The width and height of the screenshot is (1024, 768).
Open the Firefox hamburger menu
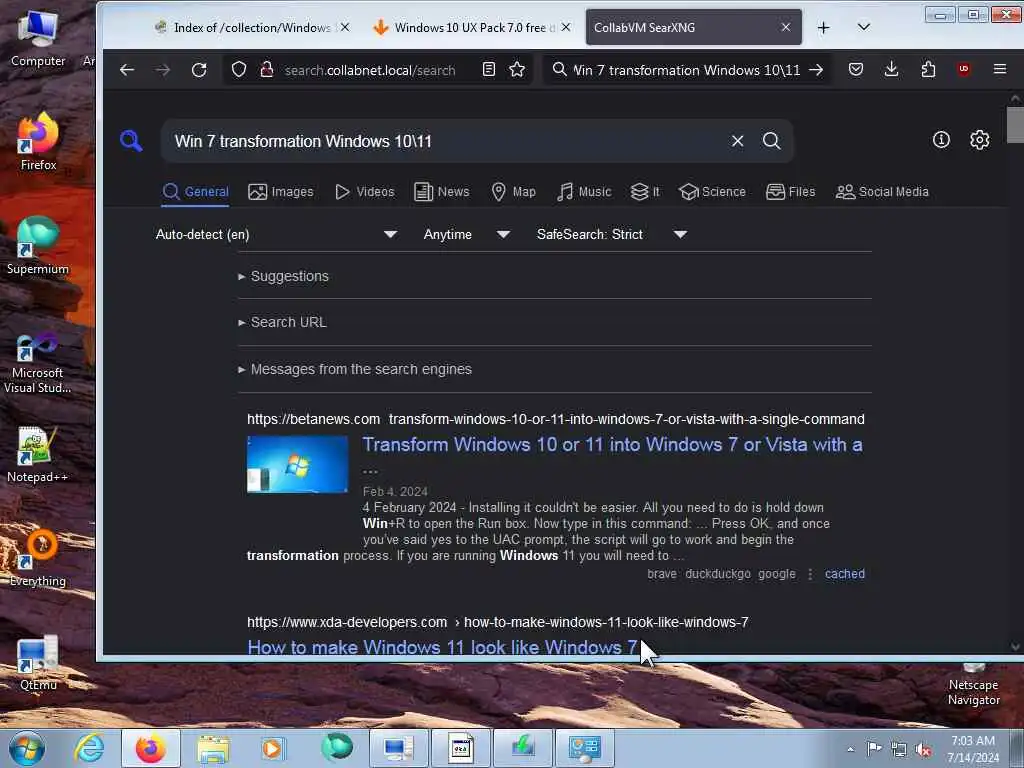[1000, 69]
